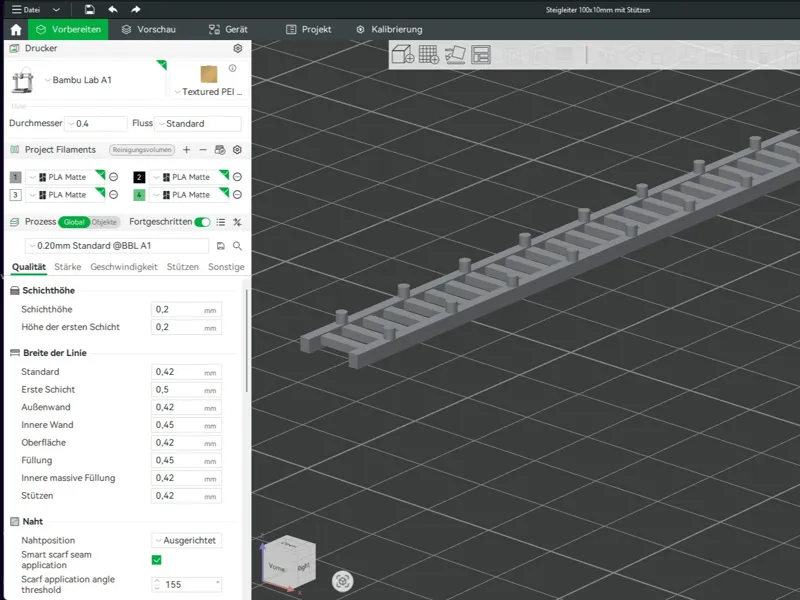Click filament 1 gray color swatch
The height and width of the screenshot is (600, 800).
tap(15, 177)
